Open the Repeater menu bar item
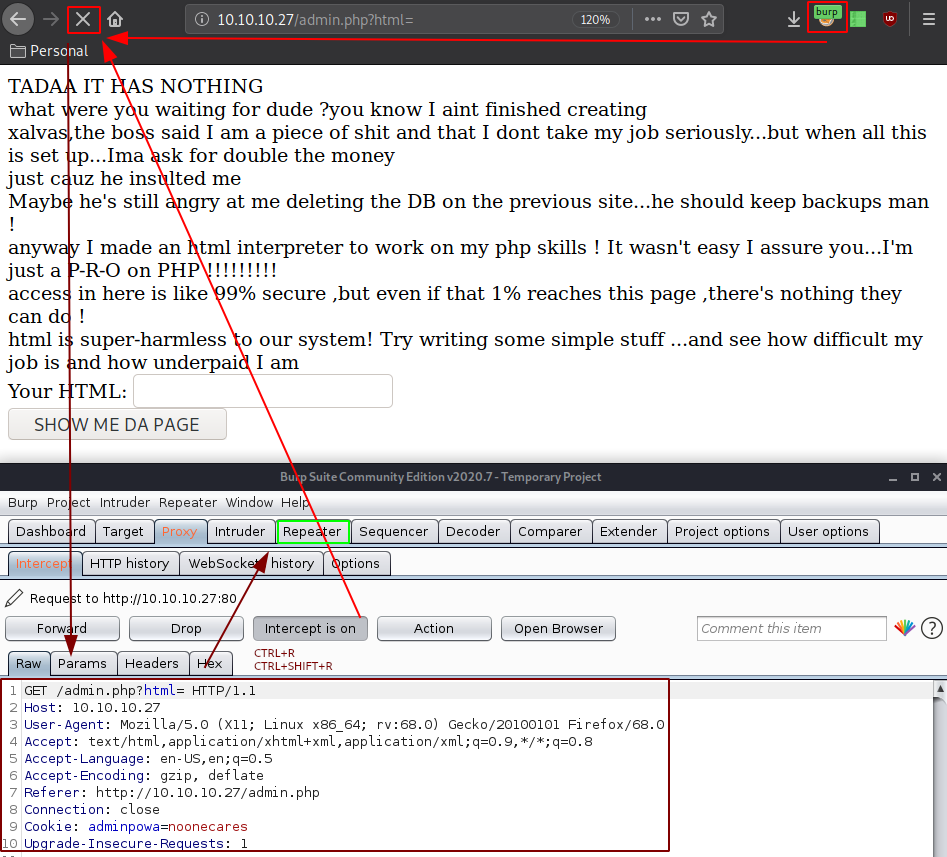Viewport: 947px width, 857px height. point(187,502)
